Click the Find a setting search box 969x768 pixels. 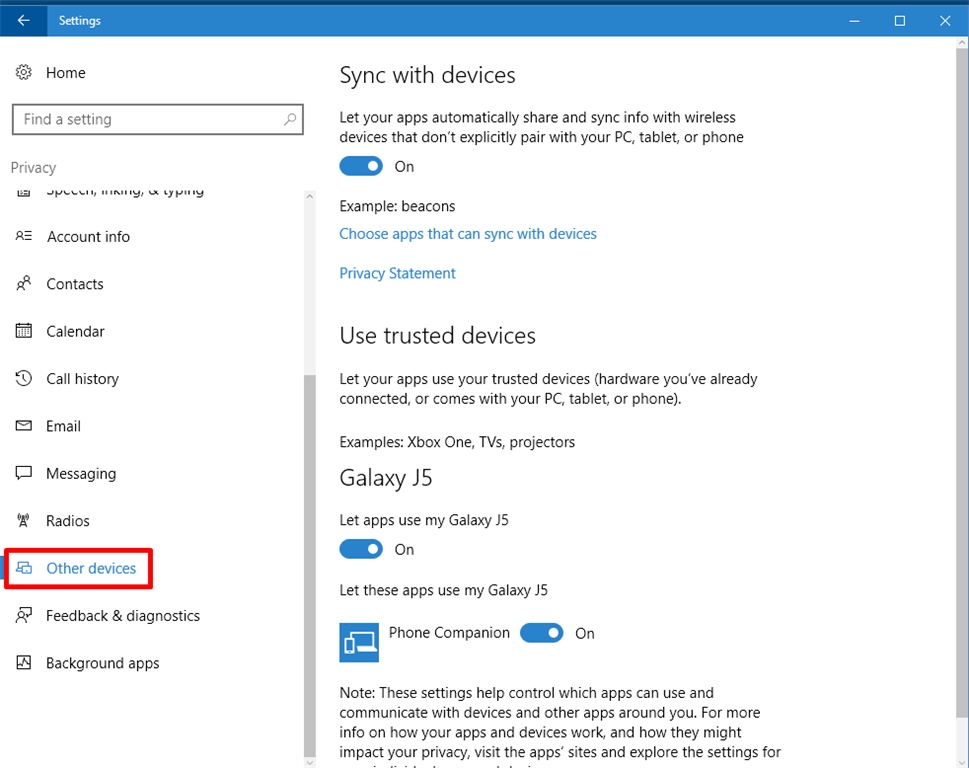pyautogui.click(x=150, y=119)
